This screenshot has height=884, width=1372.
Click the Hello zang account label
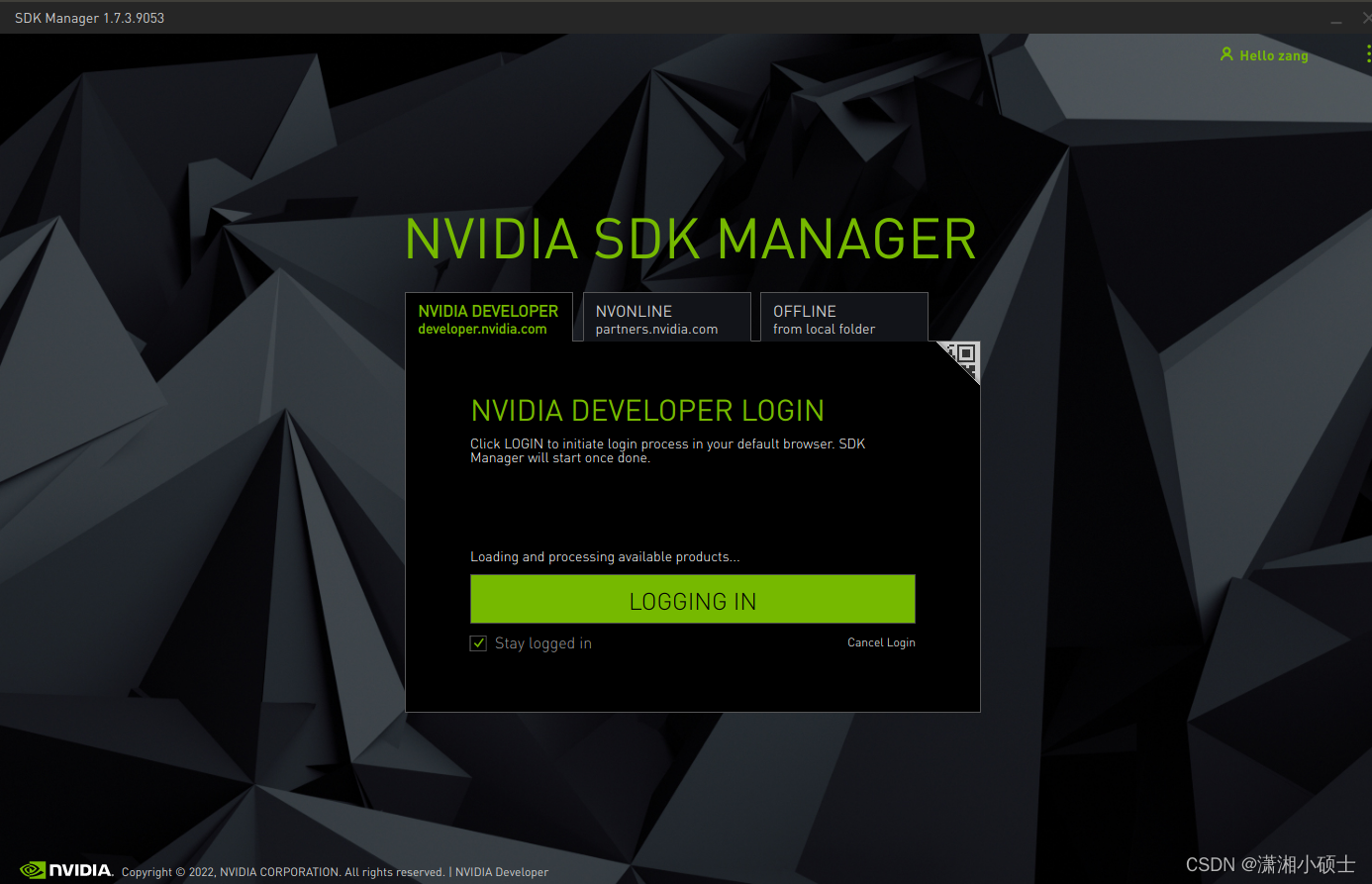[1273, 55]
